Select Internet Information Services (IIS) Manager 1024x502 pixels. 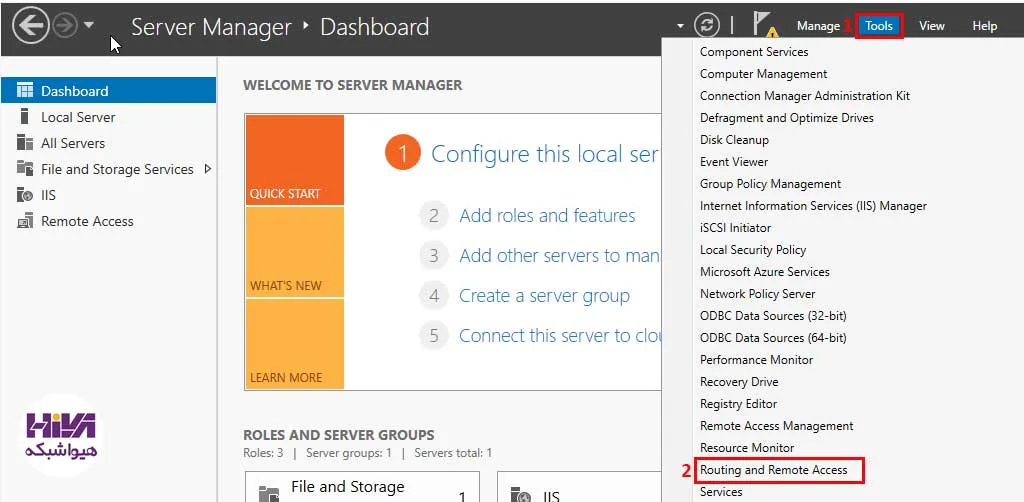pos(813,206)
